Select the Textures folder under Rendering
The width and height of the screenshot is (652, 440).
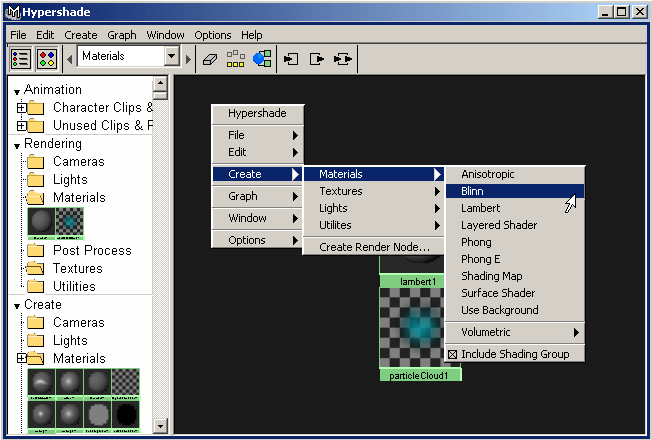65,268
